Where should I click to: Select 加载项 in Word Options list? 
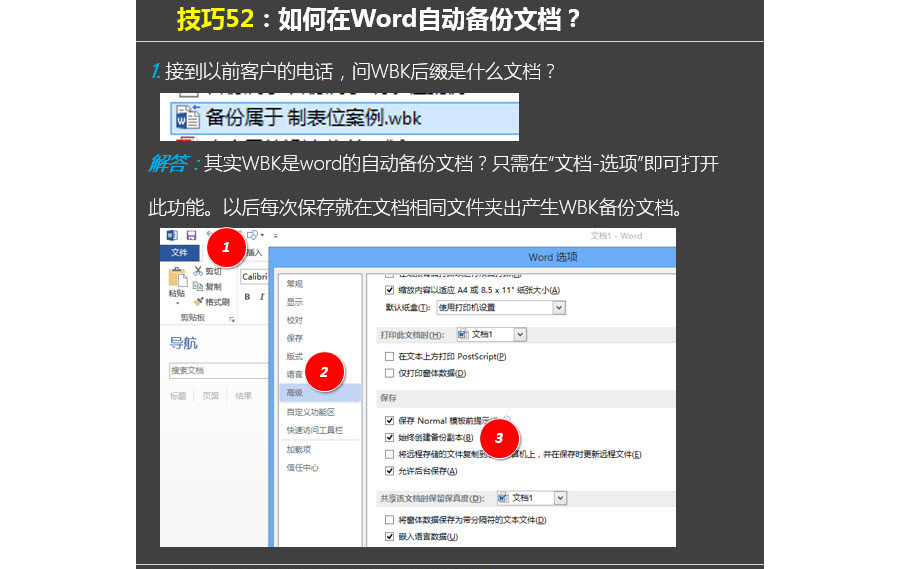coord(298,450)
